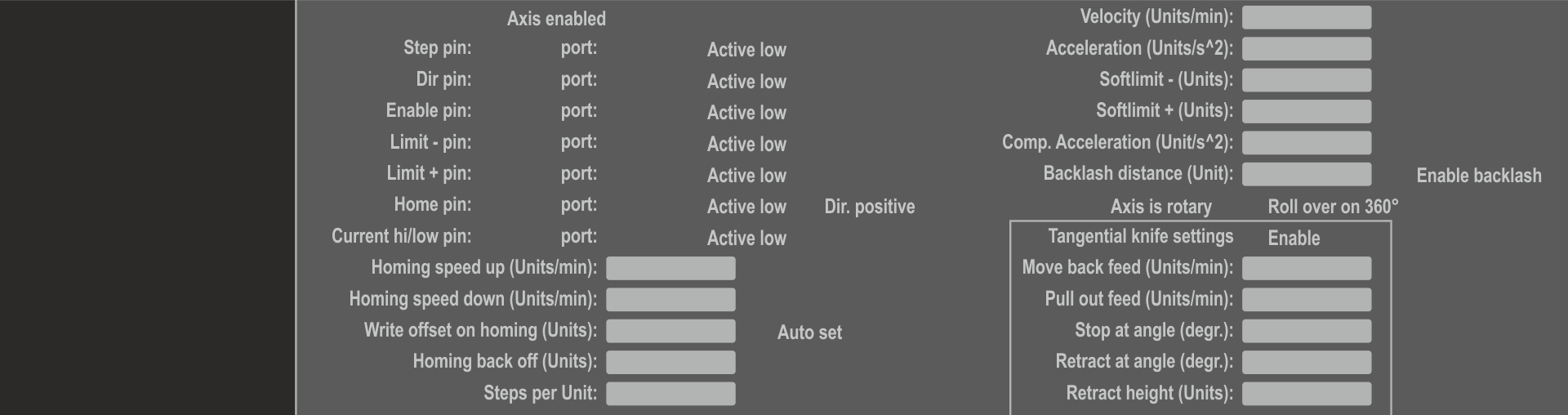Toggle Active low for Home pin
Viewport: 1568px width, 415px height.
(746, 207)
